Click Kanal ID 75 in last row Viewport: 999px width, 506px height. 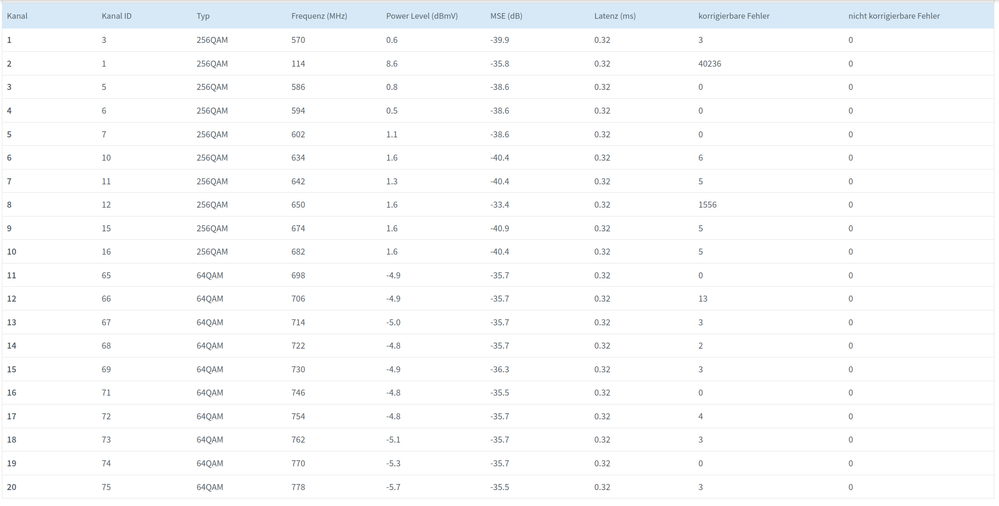click(106, 487)
